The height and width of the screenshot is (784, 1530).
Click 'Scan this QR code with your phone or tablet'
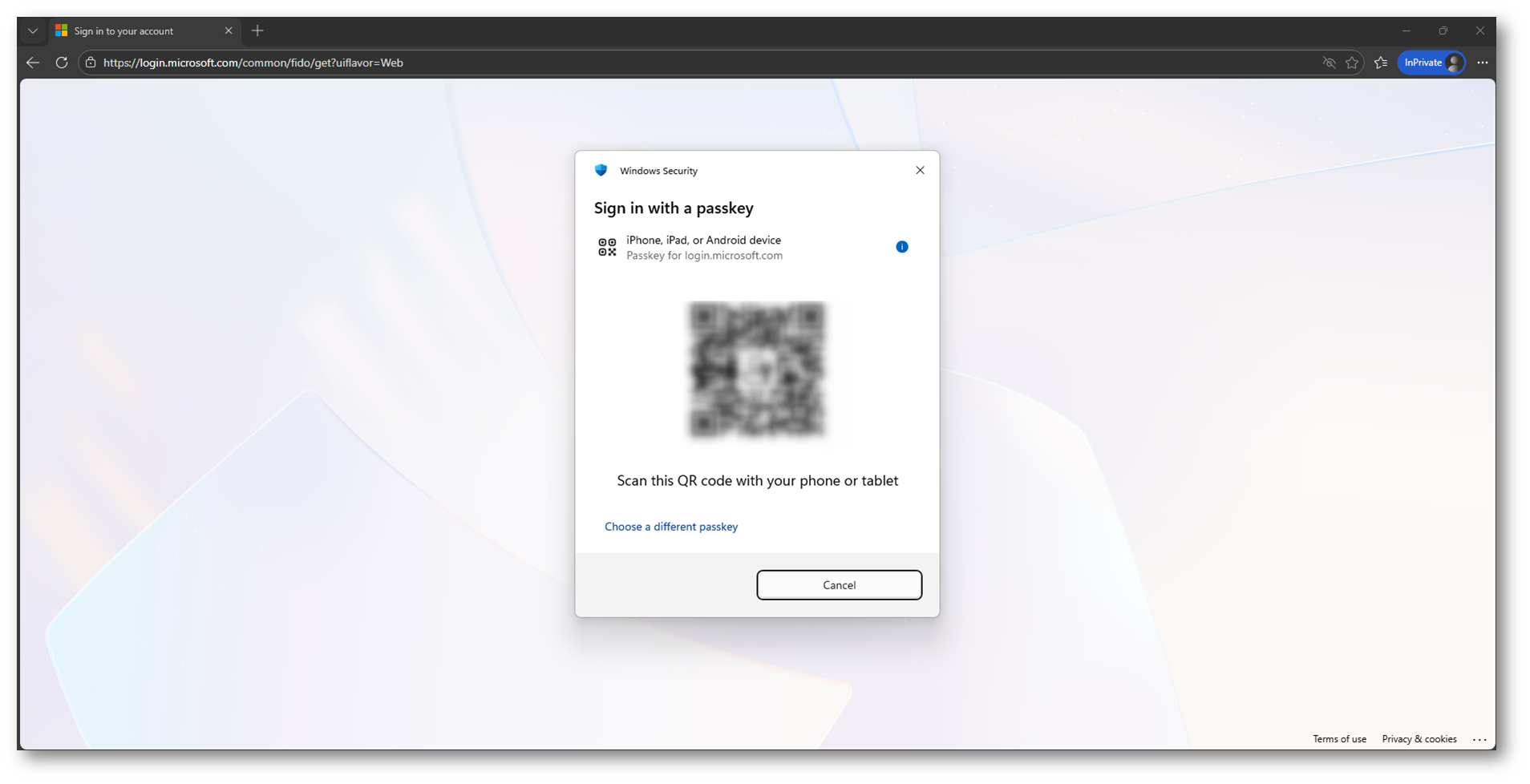point(758,481)
